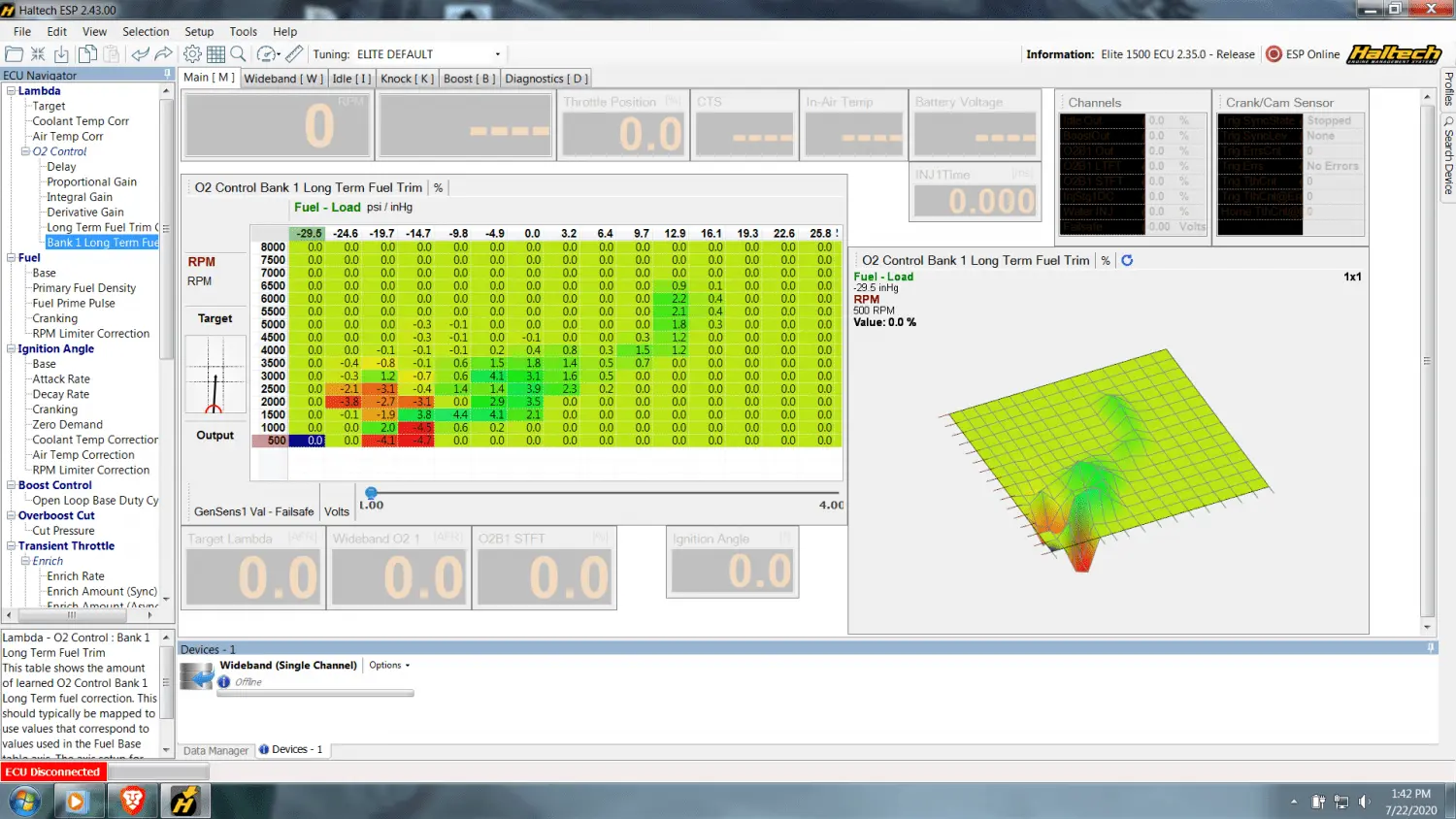Switch to the Wideband [ W ] tab

point(283,79)
